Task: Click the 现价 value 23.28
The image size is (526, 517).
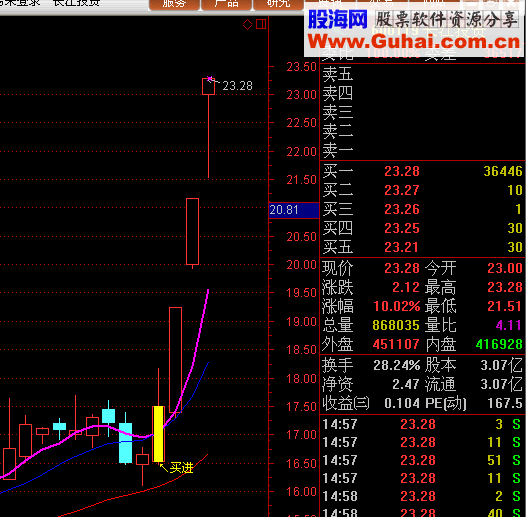Action: 402,268
